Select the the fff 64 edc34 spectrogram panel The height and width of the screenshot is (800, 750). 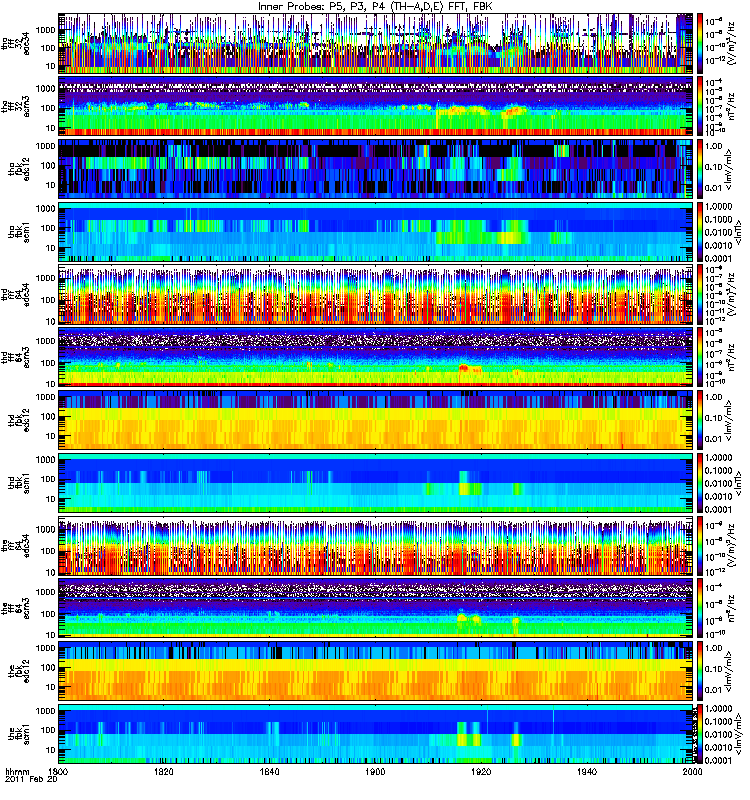tap(376, 545)
